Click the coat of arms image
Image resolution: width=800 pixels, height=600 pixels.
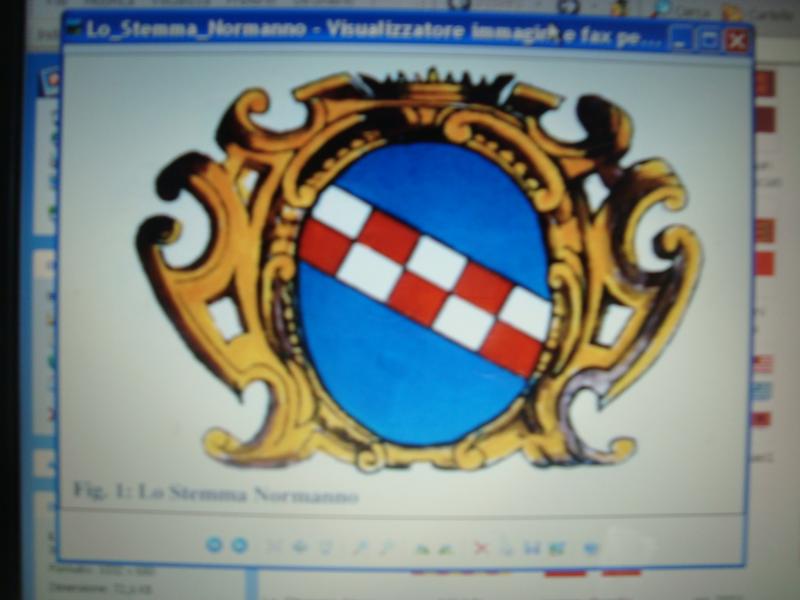tap(420, 269)
